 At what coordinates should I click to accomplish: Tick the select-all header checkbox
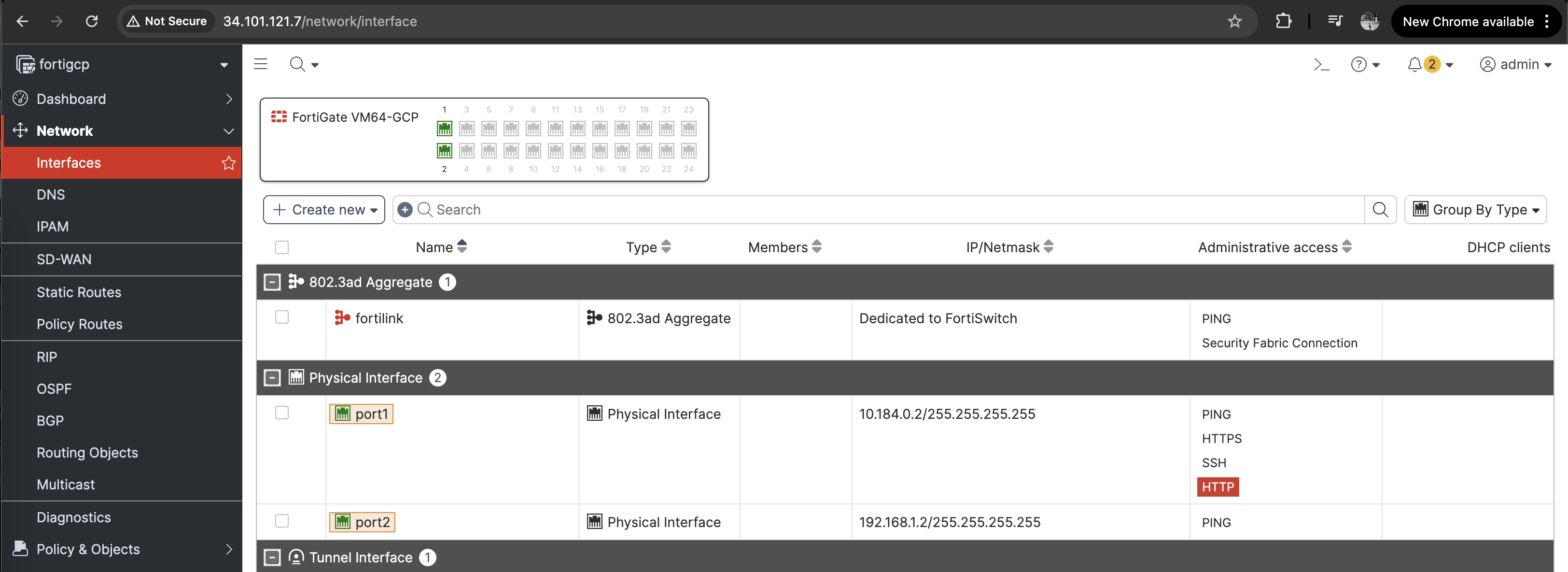click(282, 247)
